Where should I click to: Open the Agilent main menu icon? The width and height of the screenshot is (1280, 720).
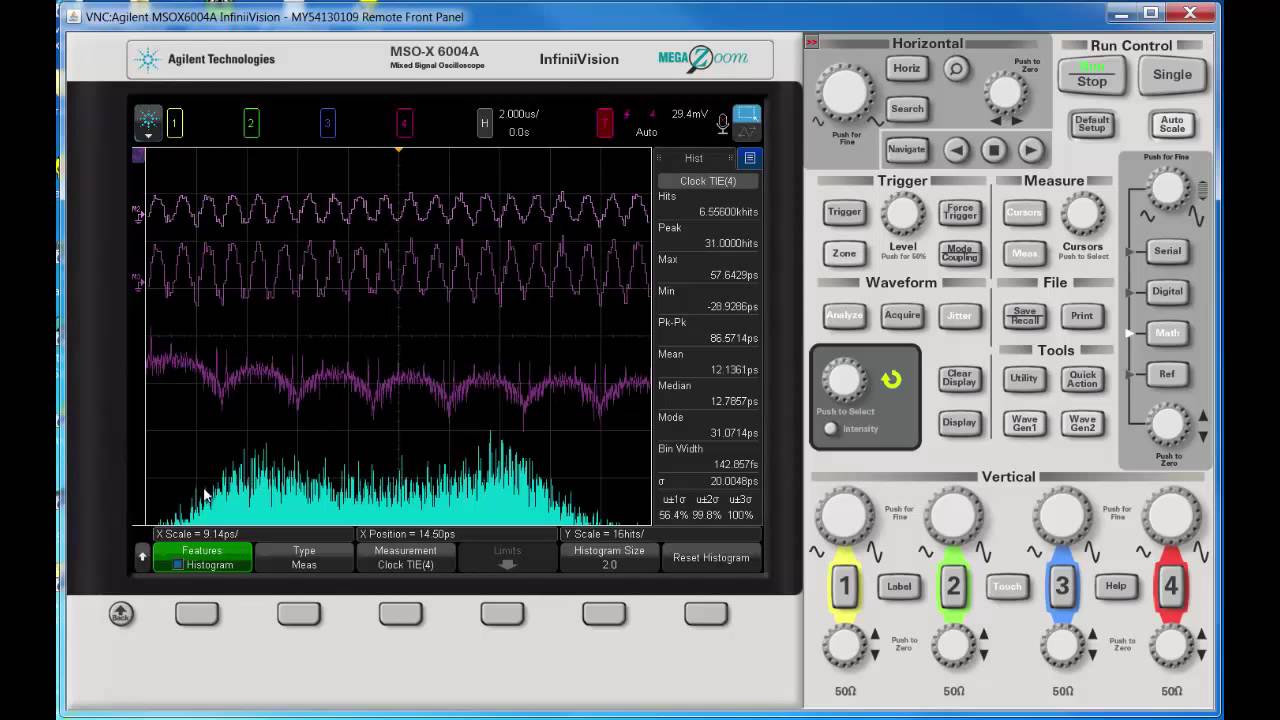coord(148,123)
